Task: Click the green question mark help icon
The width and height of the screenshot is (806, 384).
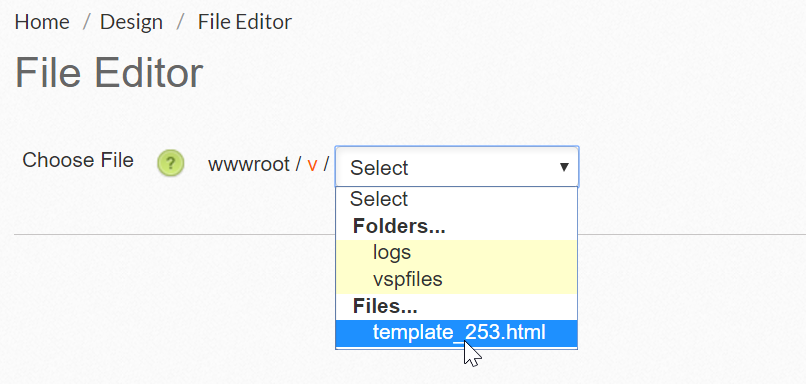Action: coord(171,163)
